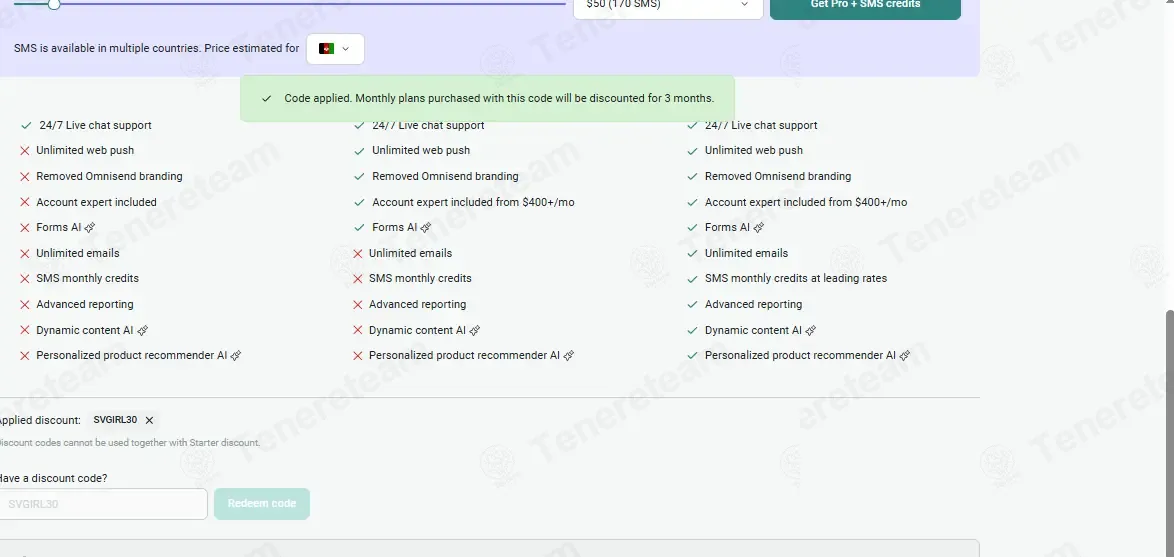Click the SMS monthly credits at leading rates text

click(x=796, y=278)
